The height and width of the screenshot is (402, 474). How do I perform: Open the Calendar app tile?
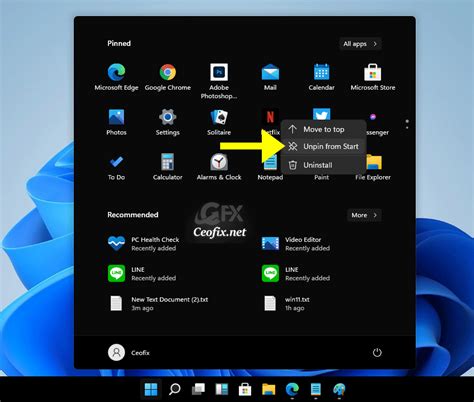(321, 77)
